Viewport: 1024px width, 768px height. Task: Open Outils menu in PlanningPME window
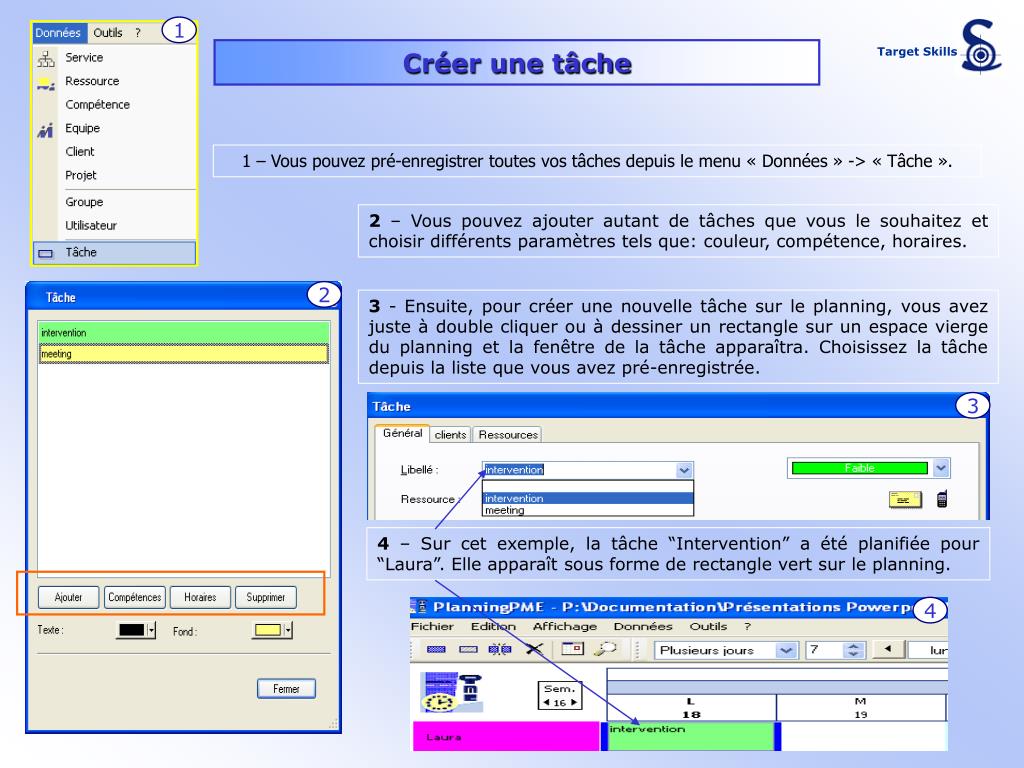(708, 626)
